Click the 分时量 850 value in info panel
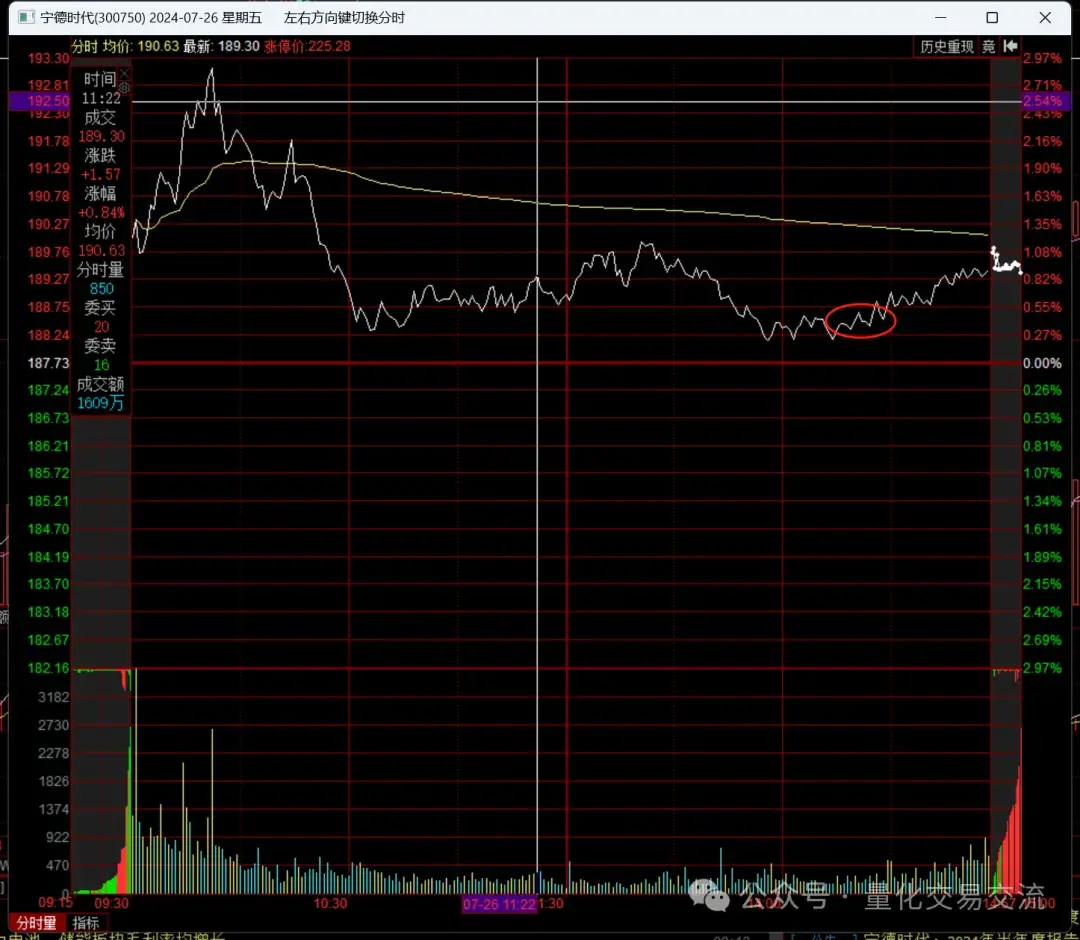Viewport: 1080px width, 940px height. pyautogui.click(x=101, y=289)
